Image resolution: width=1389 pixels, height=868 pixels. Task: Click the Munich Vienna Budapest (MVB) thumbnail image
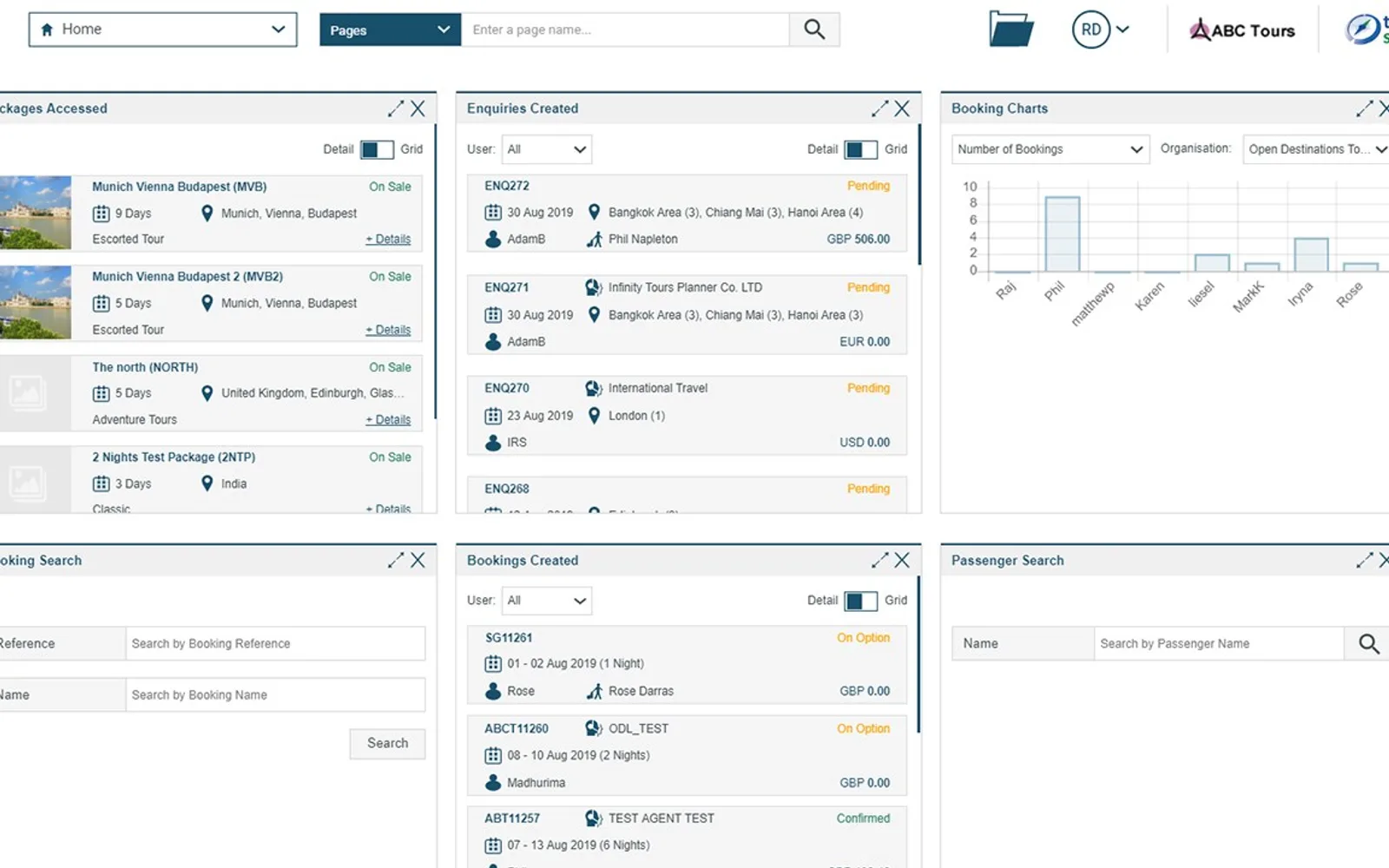35,213
